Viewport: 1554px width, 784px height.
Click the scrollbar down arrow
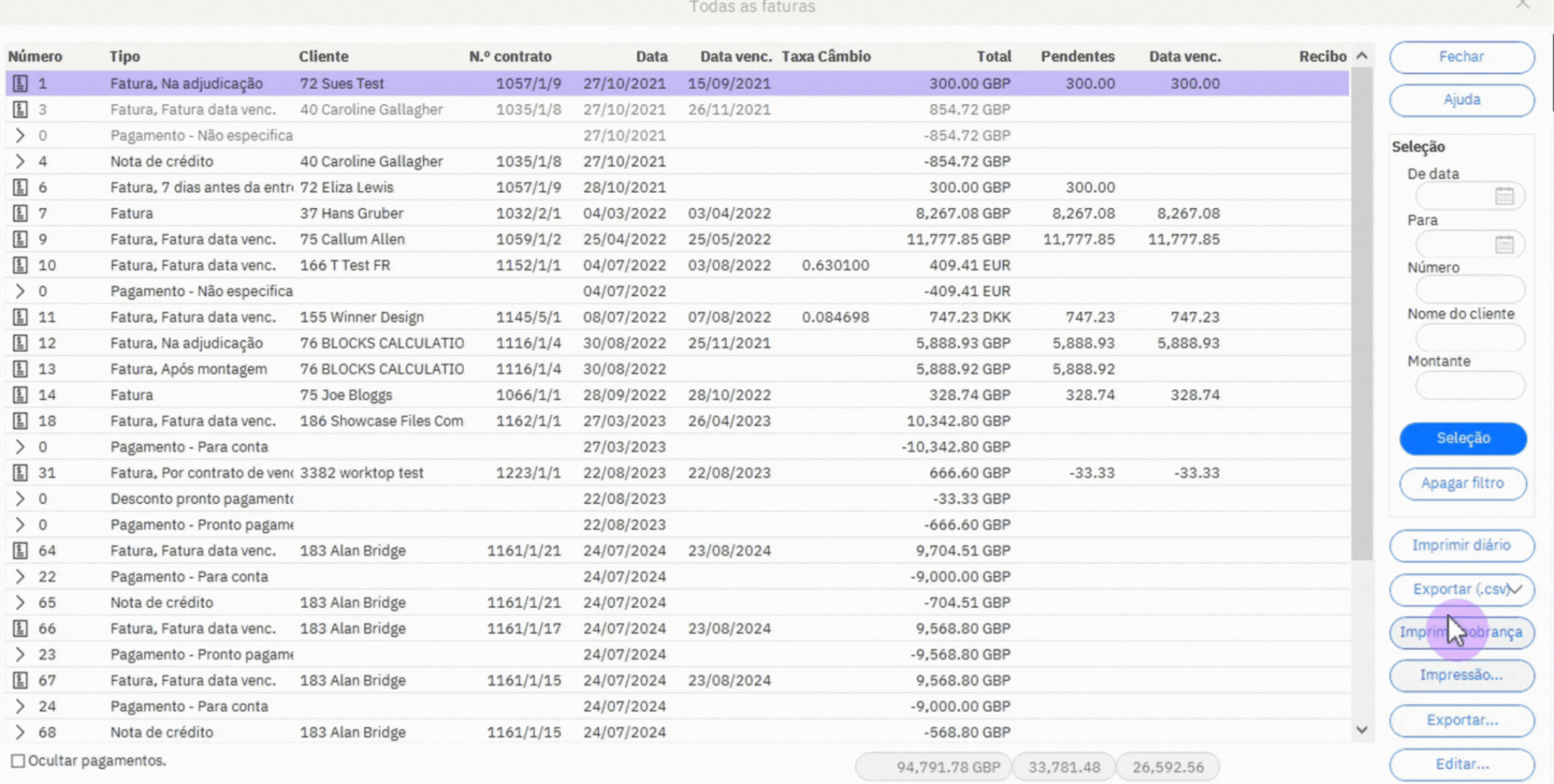1361,729
